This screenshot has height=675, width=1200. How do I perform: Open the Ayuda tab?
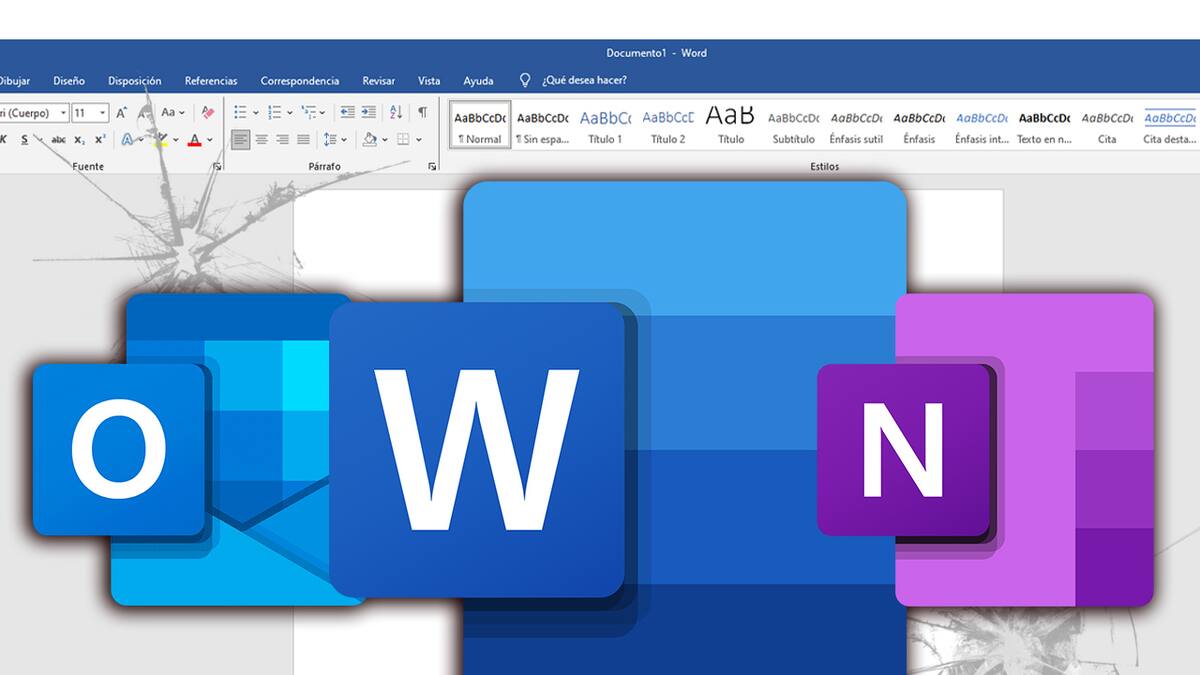[478, 81]
